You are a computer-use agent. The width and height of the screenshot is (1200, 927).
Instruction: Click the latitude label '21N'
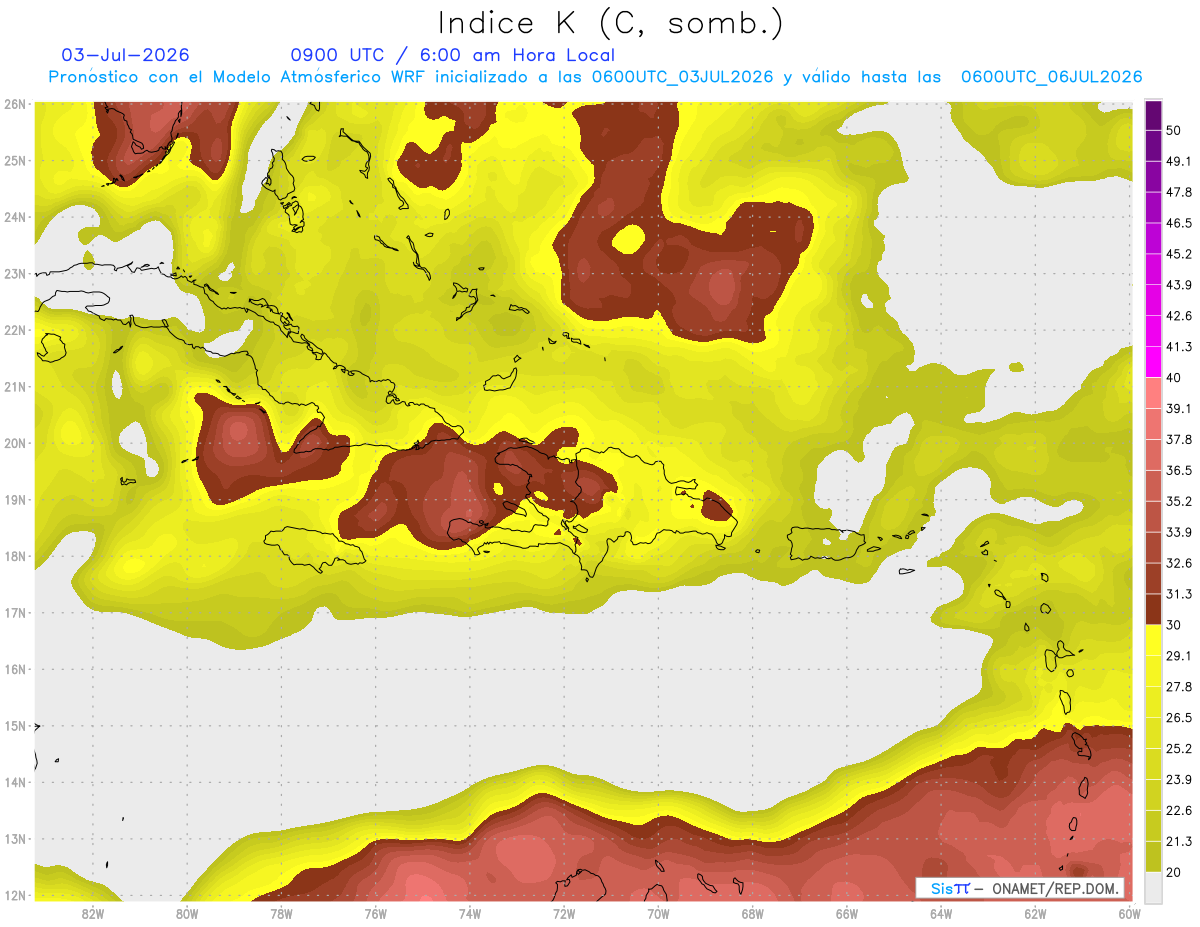click(x=14, y=386)
